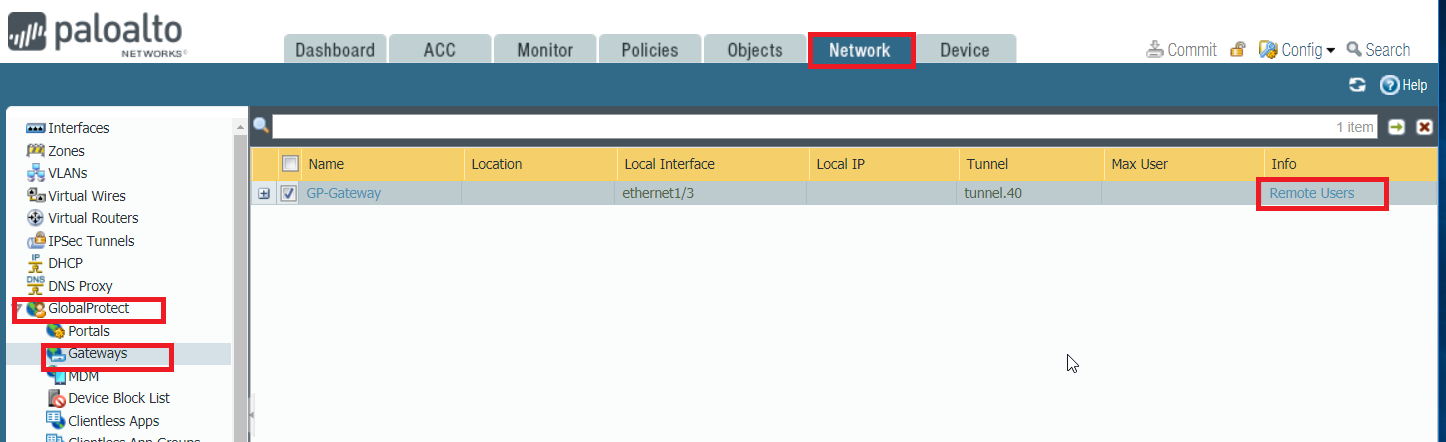Open the Policies tab
This screenshot has width=1446, height=442.
click(650, 50)
